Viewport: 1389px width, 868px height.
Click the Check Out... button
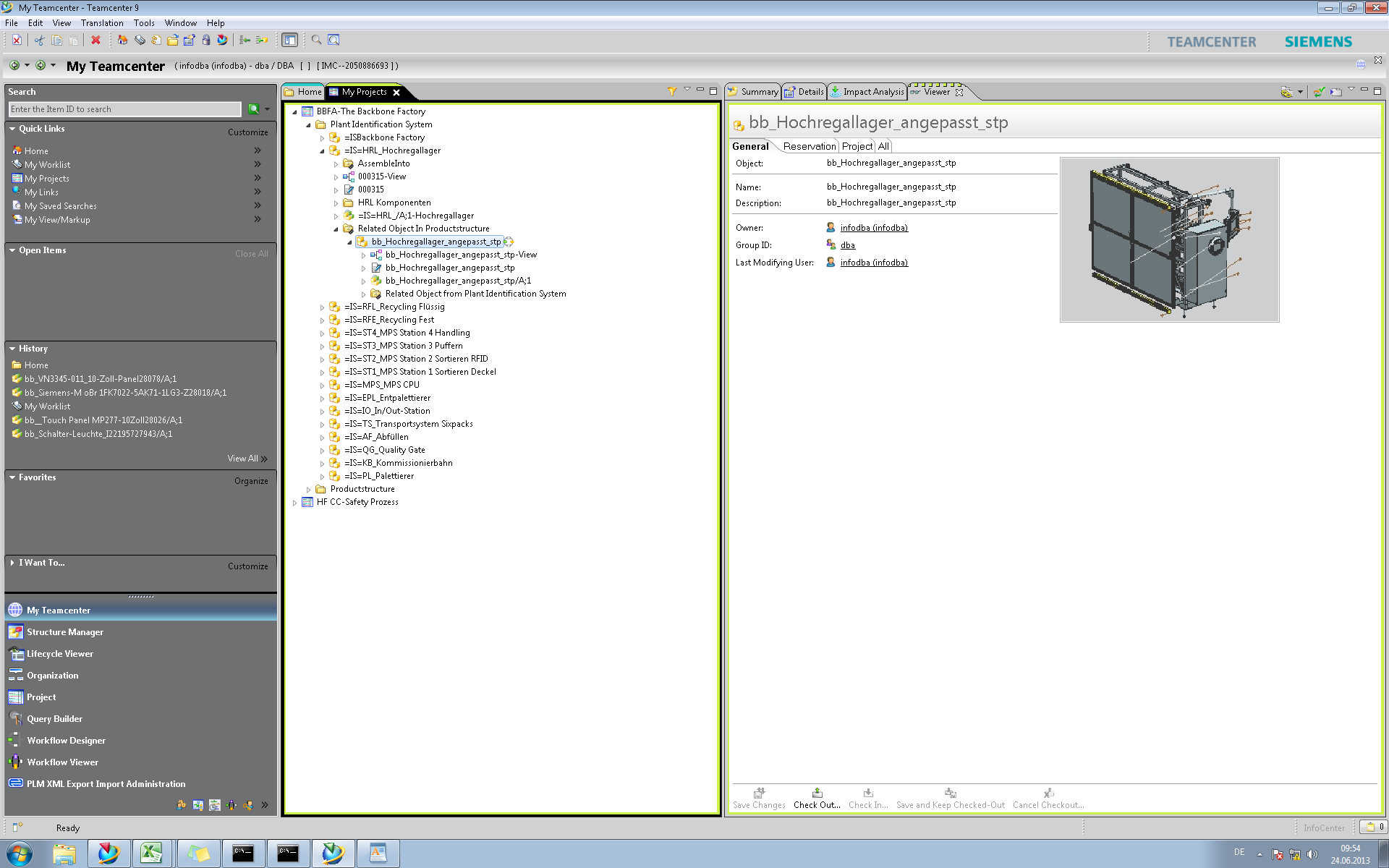click(817, 799)
